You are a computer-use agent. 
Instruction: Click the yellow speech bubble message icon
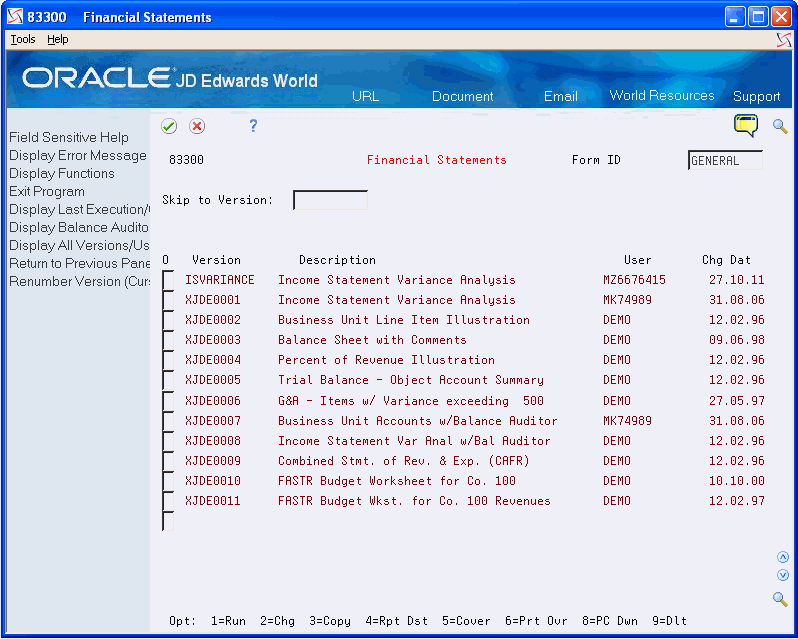pyautogui.click(x=746, y=126)
